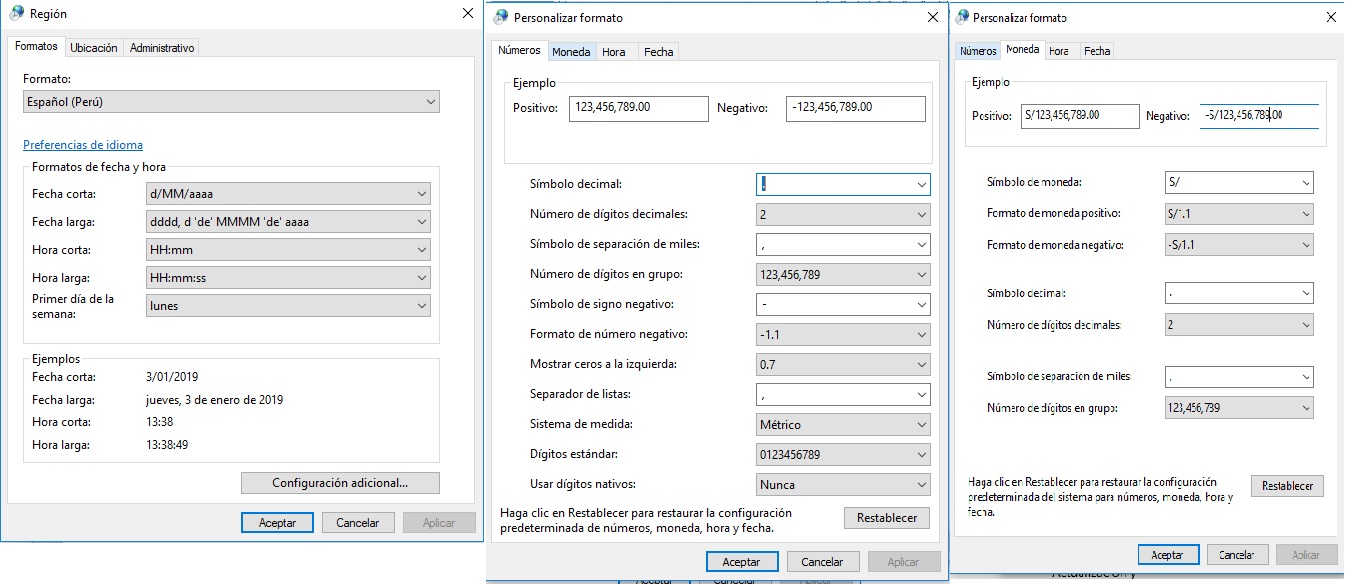Open Número de dígitos decimales dropdown in Números
This screenshot has height=584, width=1360.
coord(843,214)
